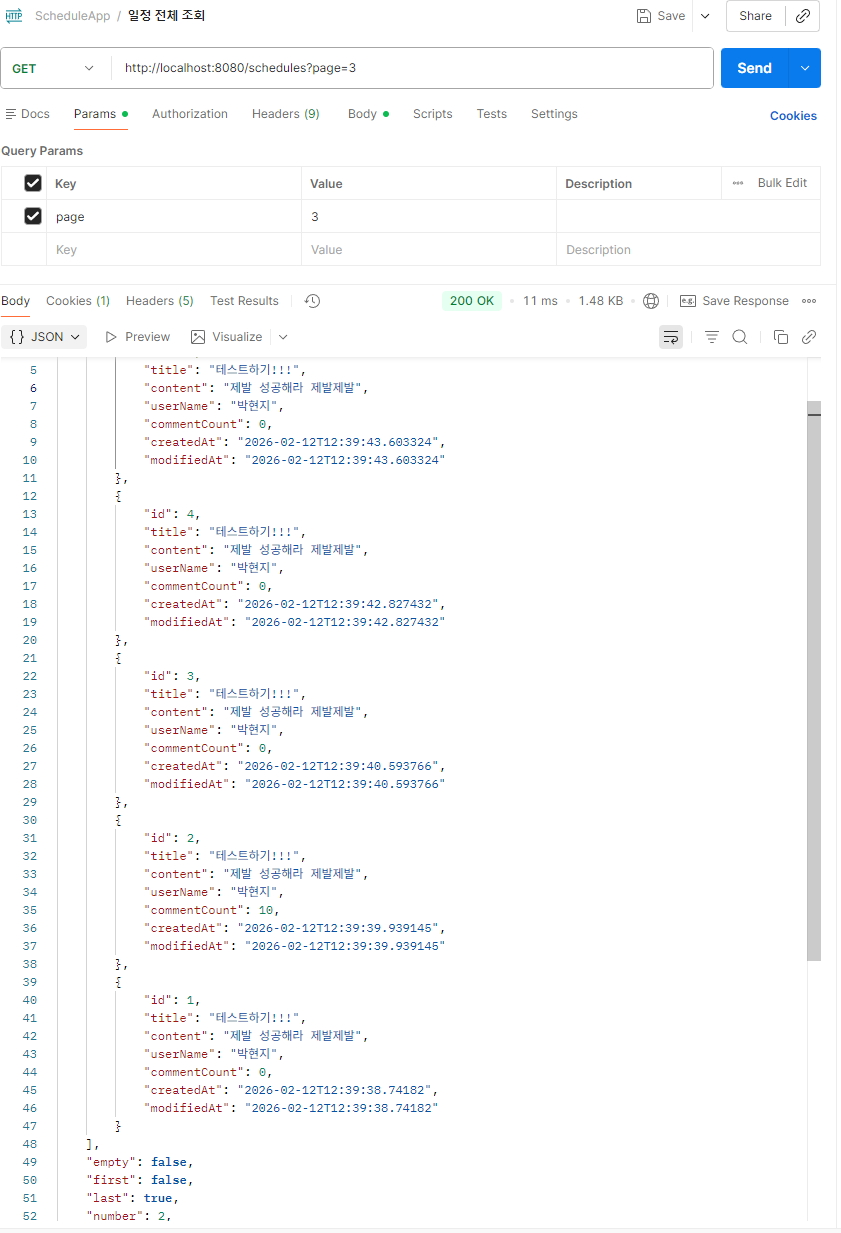Go to the Tests tab
The height and width of the screenshot is (1233, 841).
coord(492,114)
